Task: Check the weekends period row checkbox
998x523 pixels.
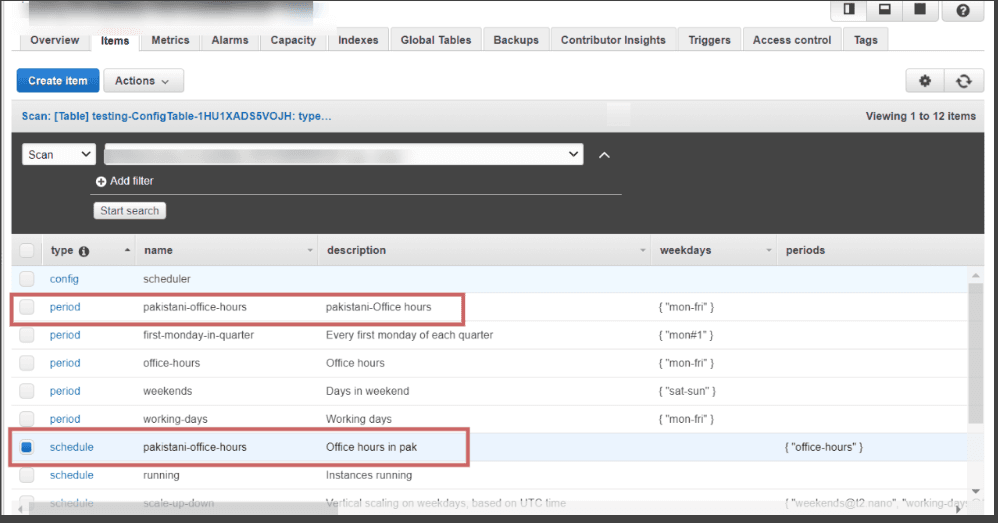Action: (27, 391)
